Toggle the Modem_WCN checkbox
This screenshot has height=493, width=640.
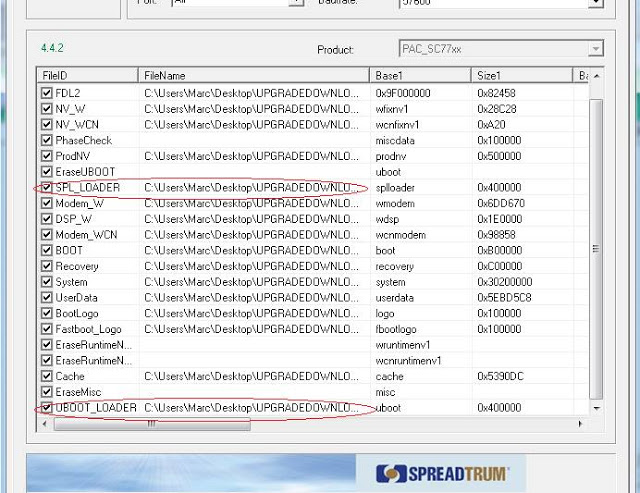[x=47, y=234]
